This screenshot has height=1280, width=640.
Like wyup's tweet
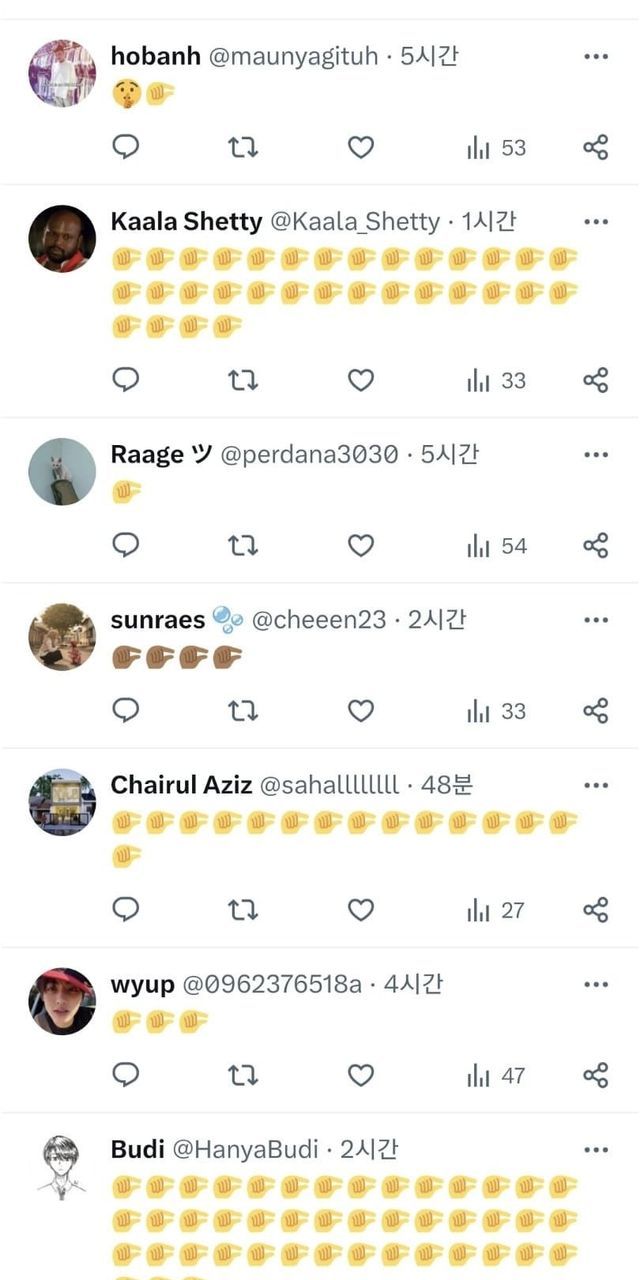(x=361, y=1076)
